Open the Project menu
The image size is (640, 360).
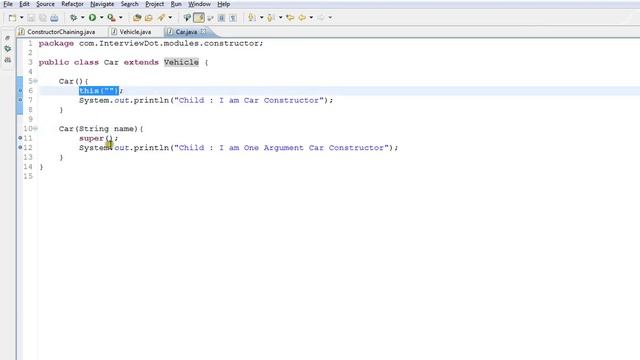pyautogui.click(x=155, y=4)
